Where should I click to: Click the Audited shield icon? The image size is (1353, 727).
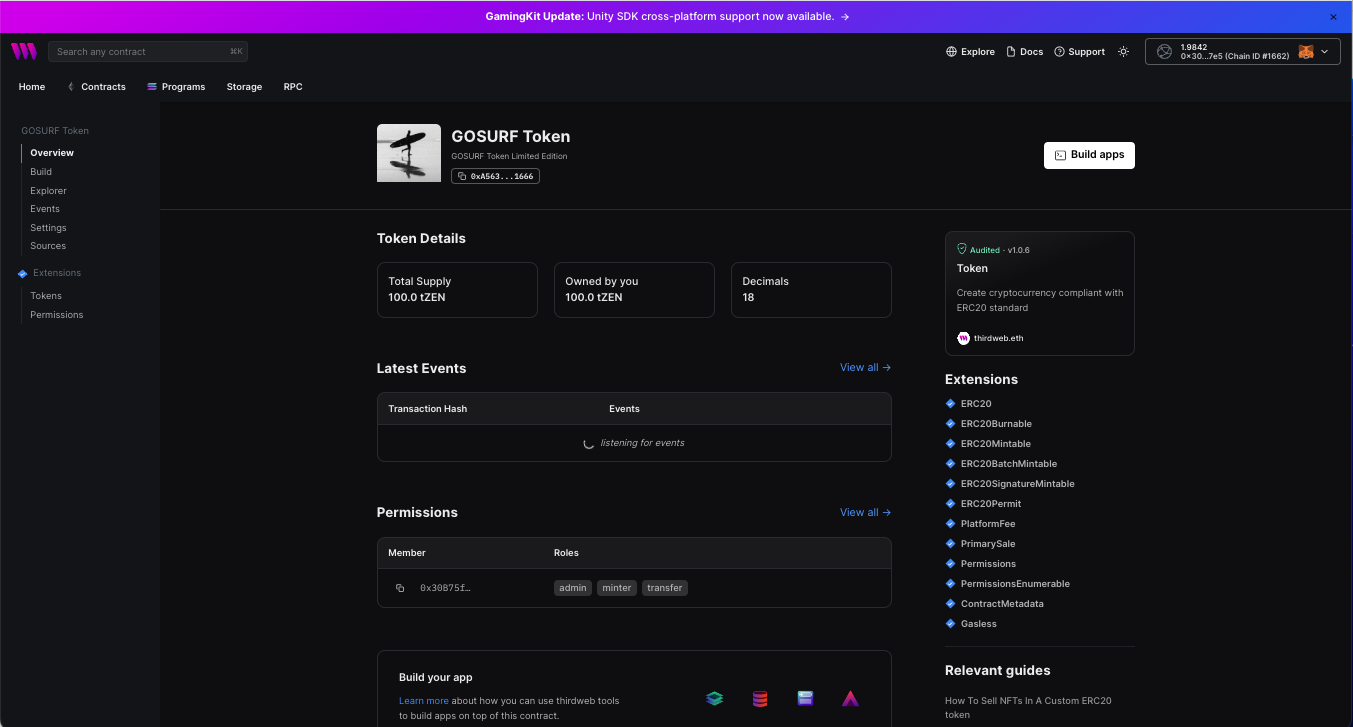tap(962, 249)
